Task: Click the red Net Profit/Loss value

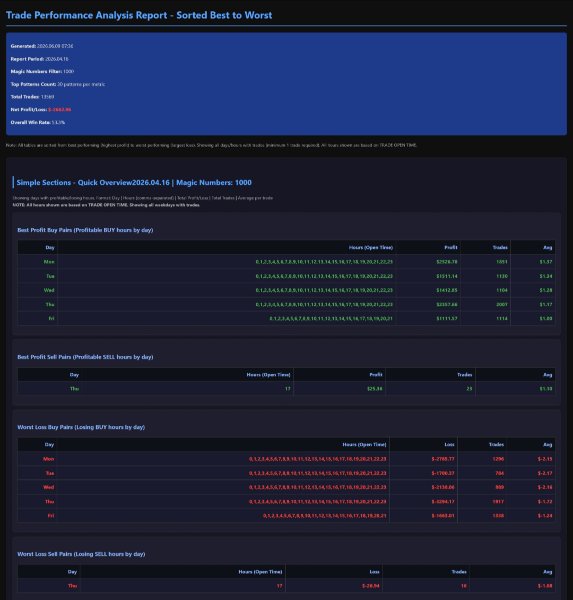Action: pyautogui.click(x=59, y=110)
